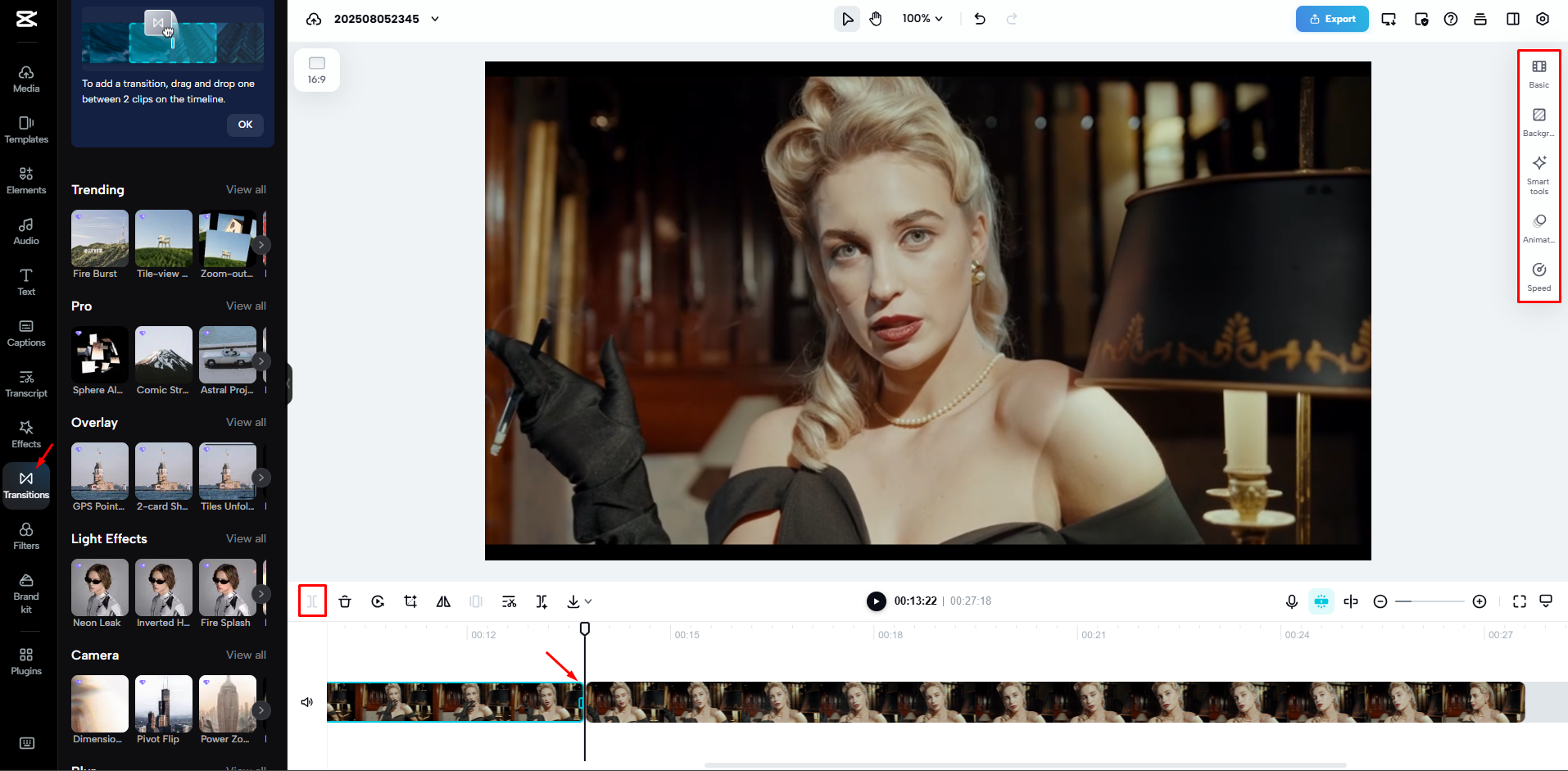1568x771 pixels.
Task: Toggle auto snapping on the timeline
Action: click(1320, 601)
